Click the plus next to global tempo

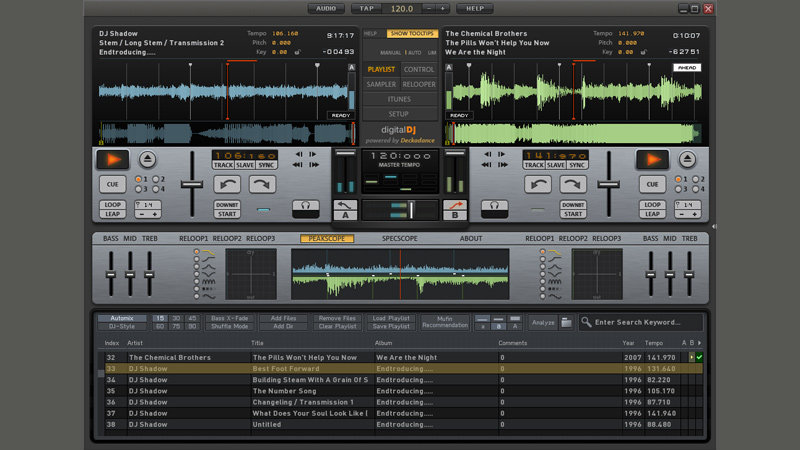[x=442, y=8]
